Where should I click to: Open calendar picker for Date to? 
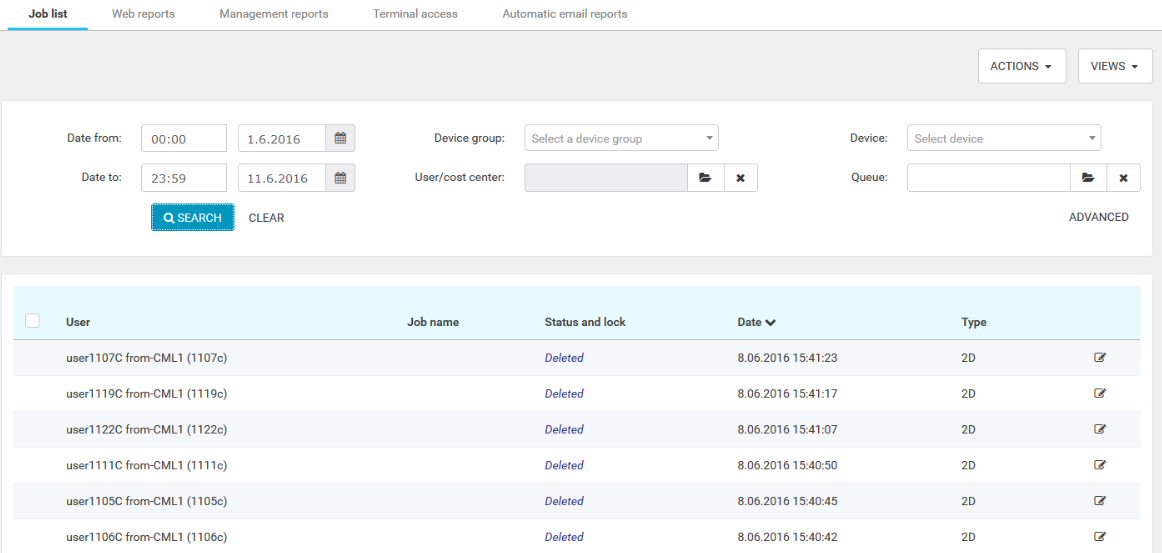pos(340,178)
